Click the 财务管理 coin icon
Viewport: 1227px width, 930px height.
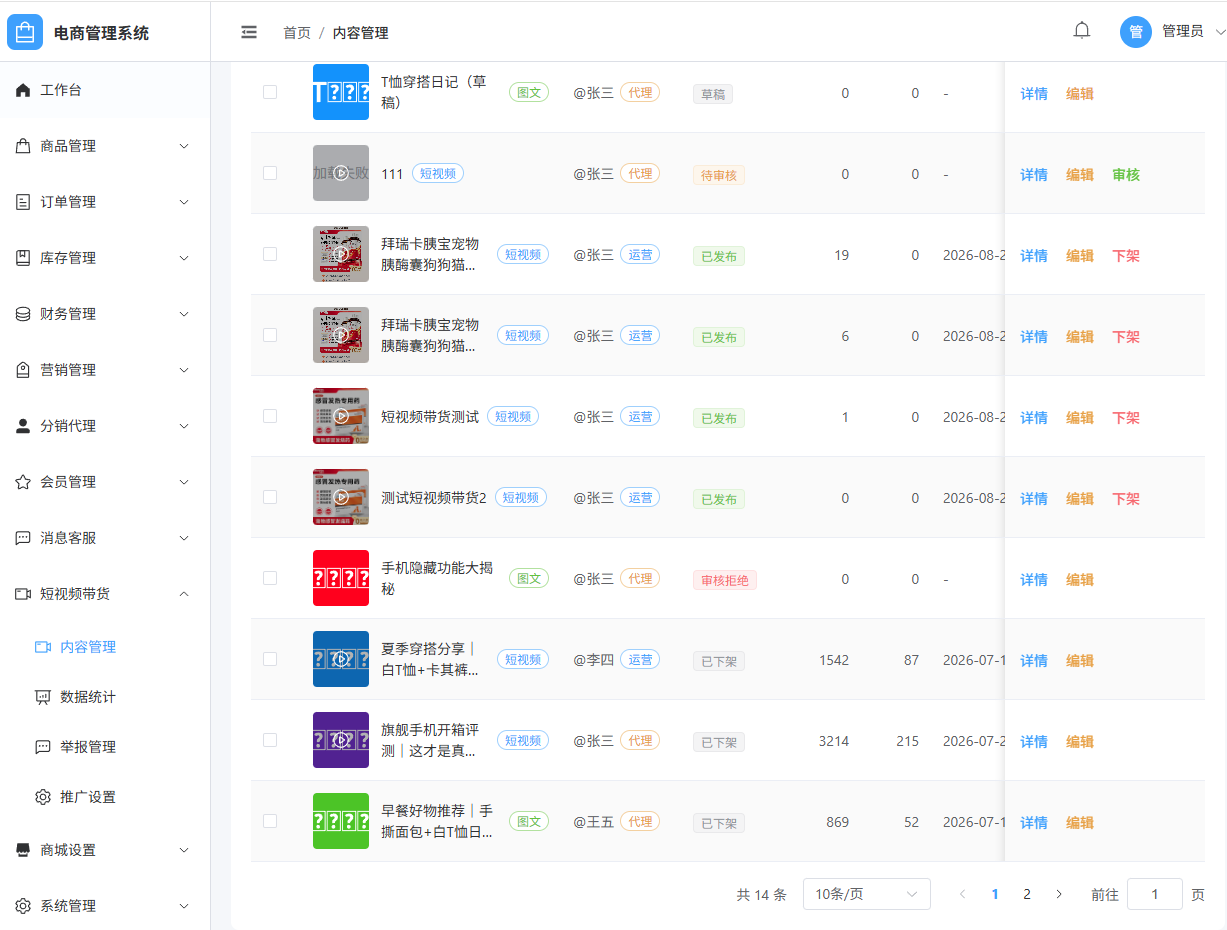[x=23, y=314]
